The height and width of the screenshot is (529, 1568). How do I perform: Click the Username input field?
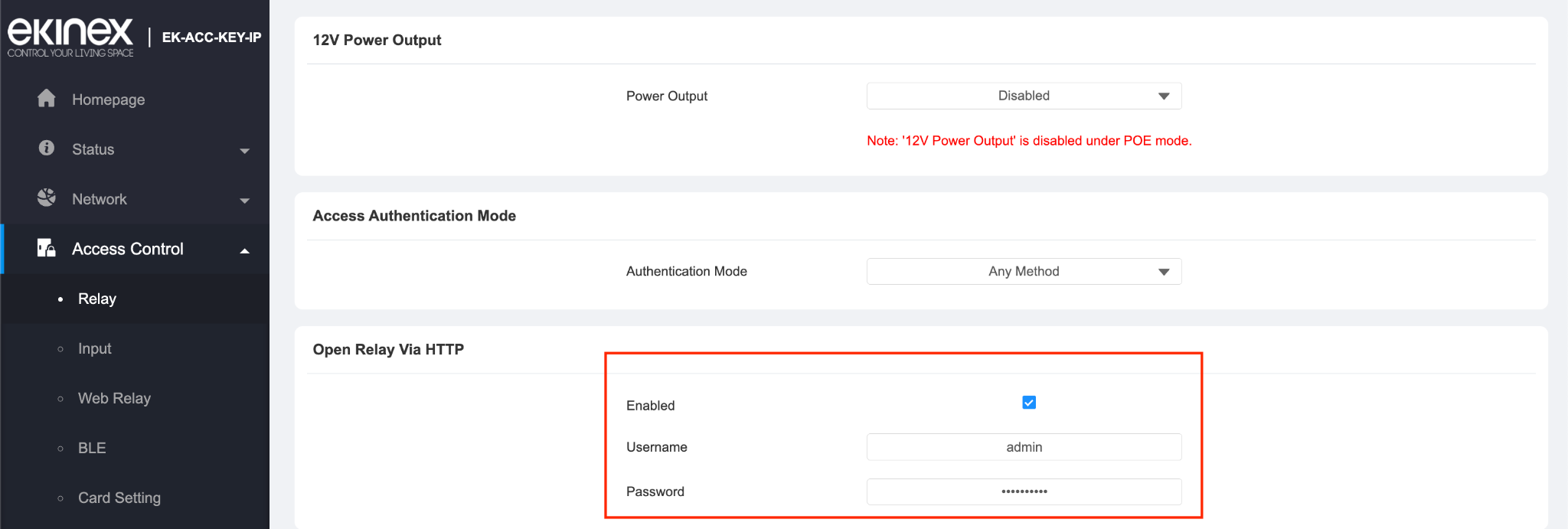[x=1024, y=447]
